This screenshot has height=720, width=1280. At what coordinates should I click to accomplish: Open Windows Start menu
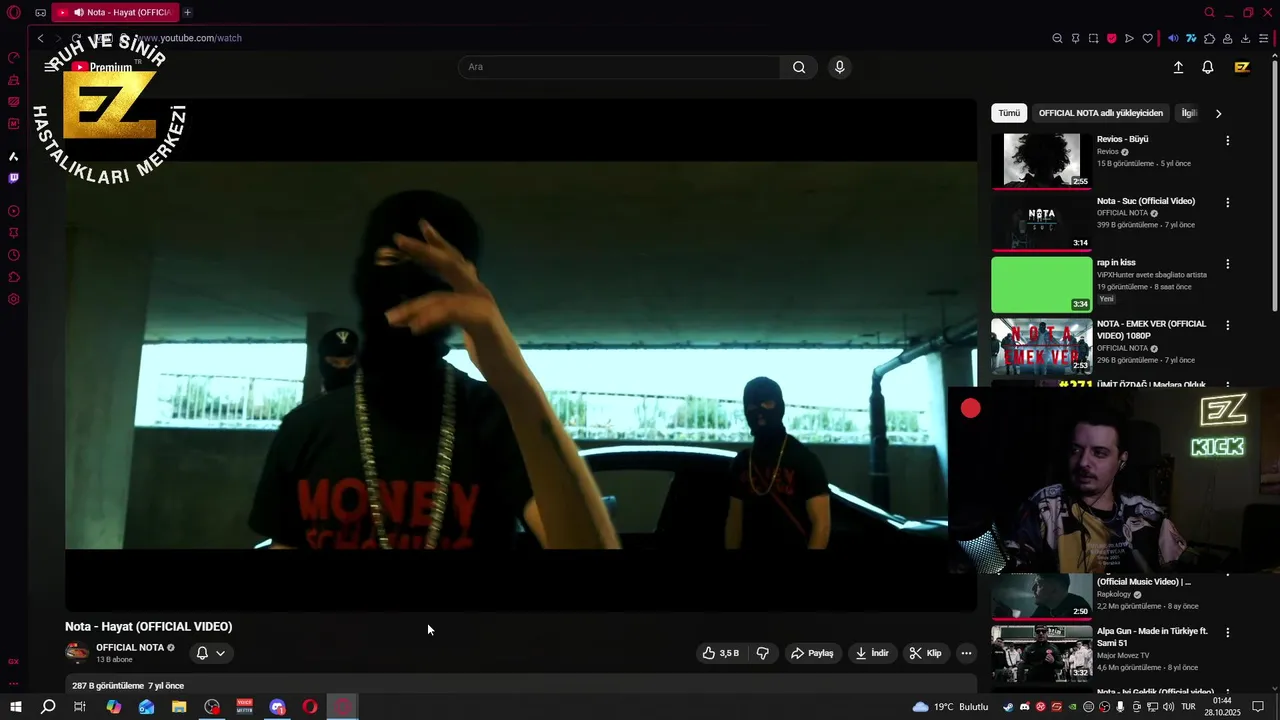point(15,707)
